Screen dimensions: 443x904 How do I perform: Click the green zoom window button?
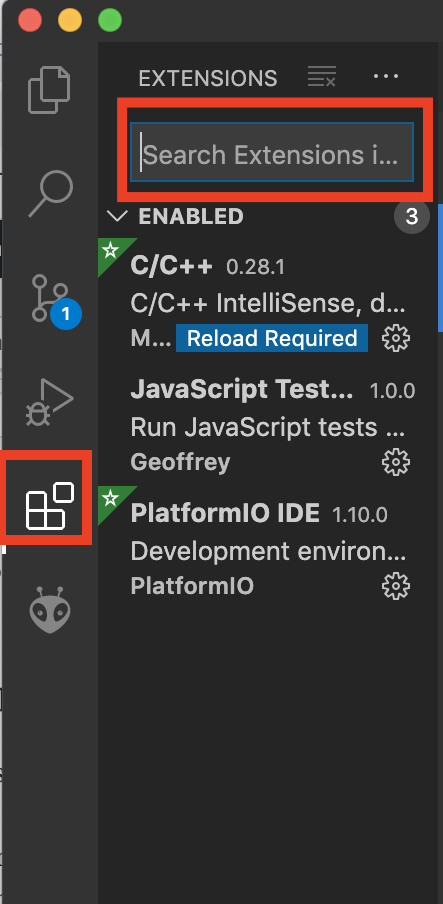[x=110, y=21]
